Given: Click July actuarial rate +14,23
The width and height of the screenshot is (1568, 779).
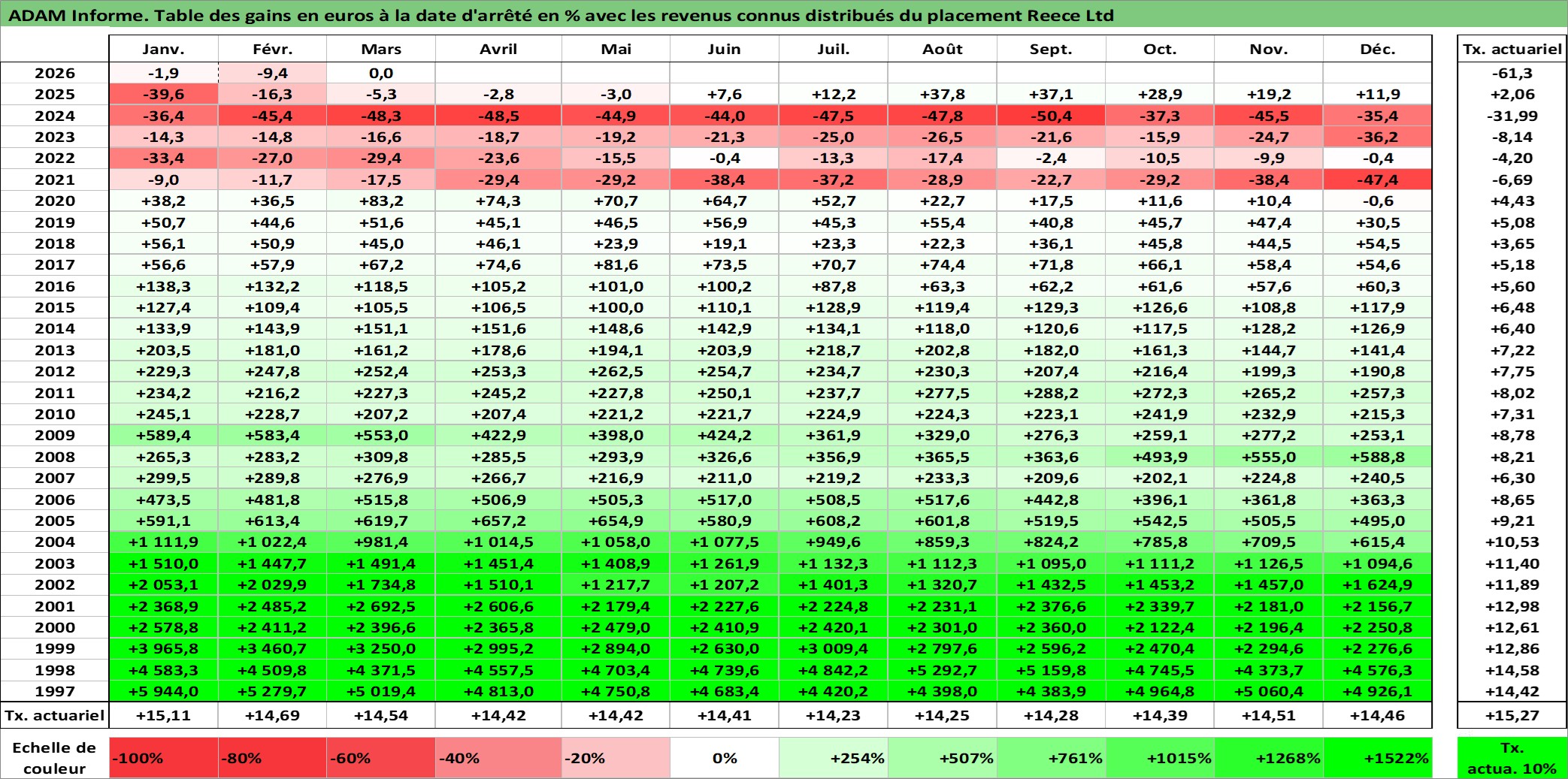Looking at the screenshot, I should [834, 715].
